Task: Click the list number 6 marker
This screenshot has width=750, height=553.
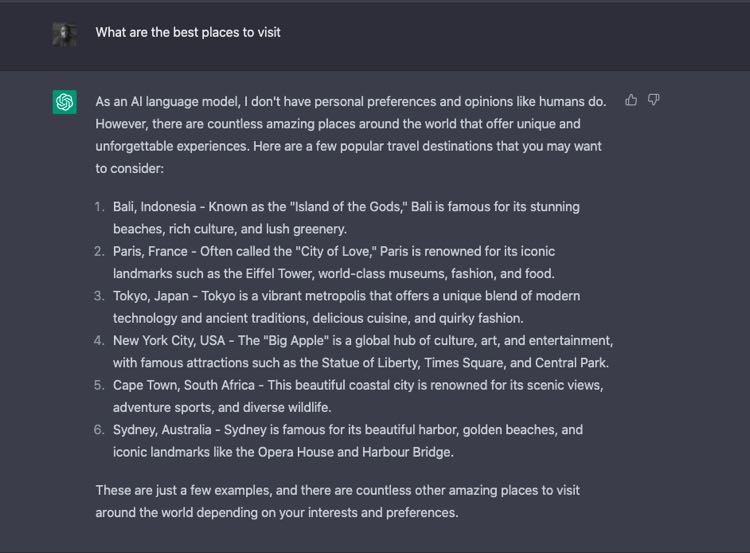Action: pyautogui.click(x=99, y=430)
